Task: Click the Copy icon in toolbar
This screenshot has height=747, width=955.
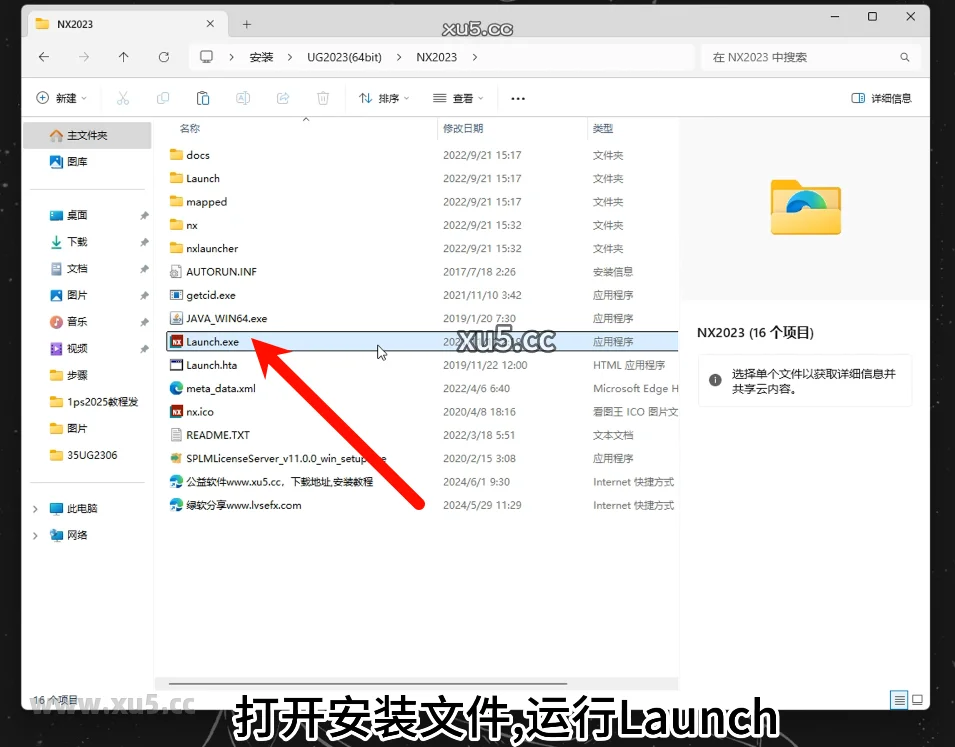Action: 163,98
